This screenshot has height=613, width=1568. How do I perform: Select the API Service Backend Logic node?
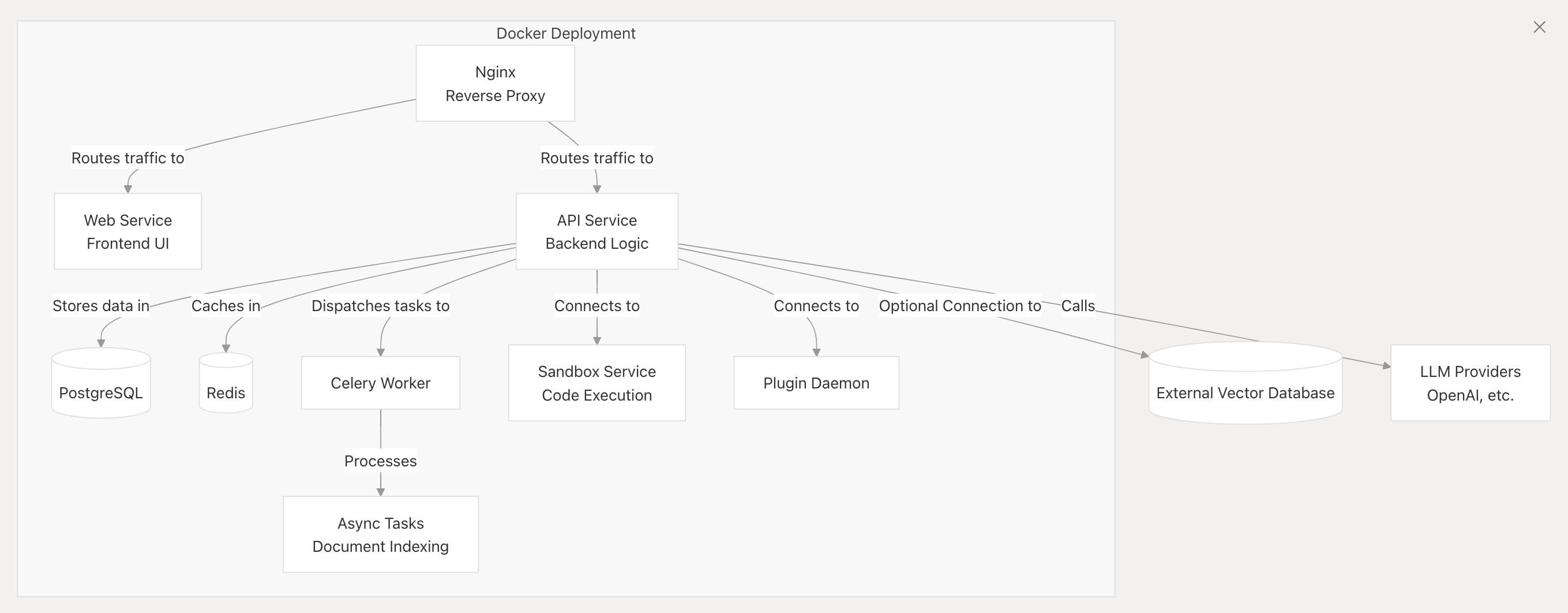[597, 231]
